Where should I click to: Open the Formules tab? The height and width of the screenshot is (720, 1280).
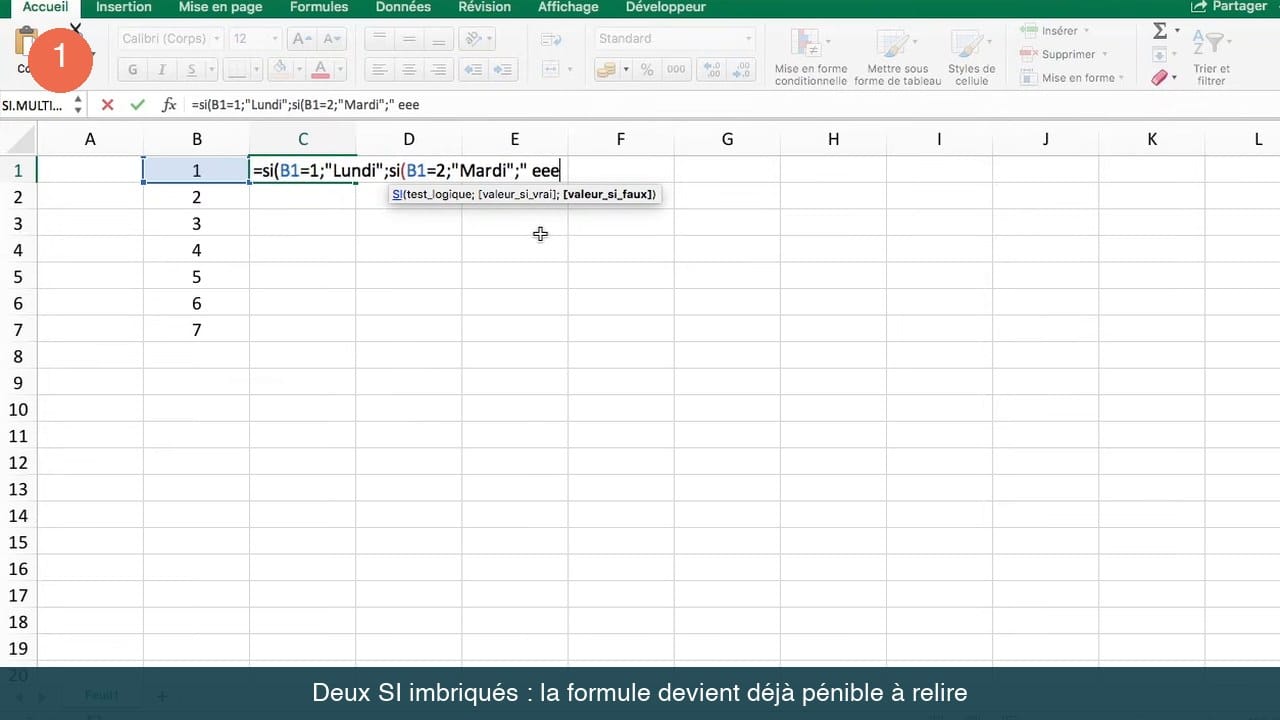click(x=319, y=7)
